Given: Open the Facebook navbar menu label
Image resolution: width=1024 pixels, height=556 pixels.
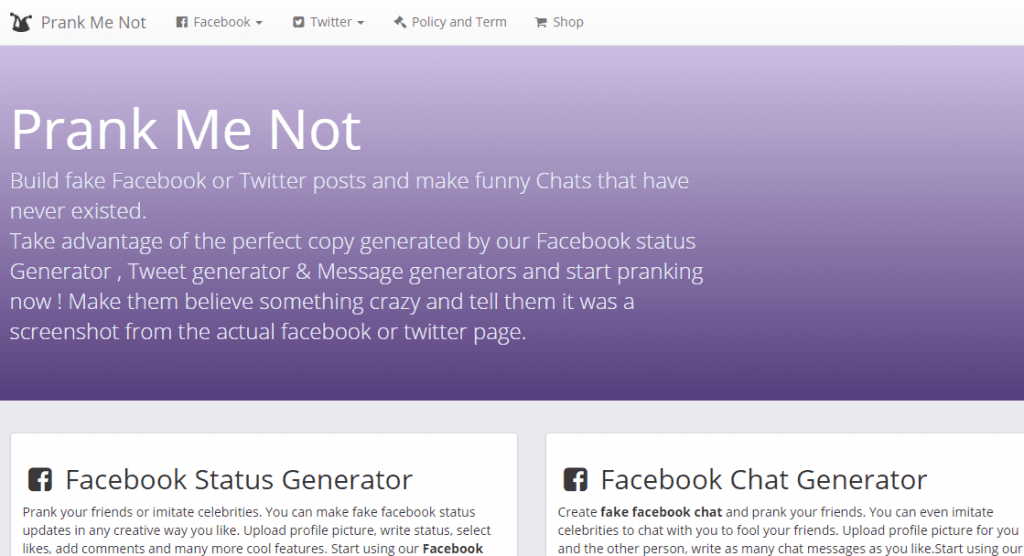Looking at the screenshot, I should [x=221, y=22].
